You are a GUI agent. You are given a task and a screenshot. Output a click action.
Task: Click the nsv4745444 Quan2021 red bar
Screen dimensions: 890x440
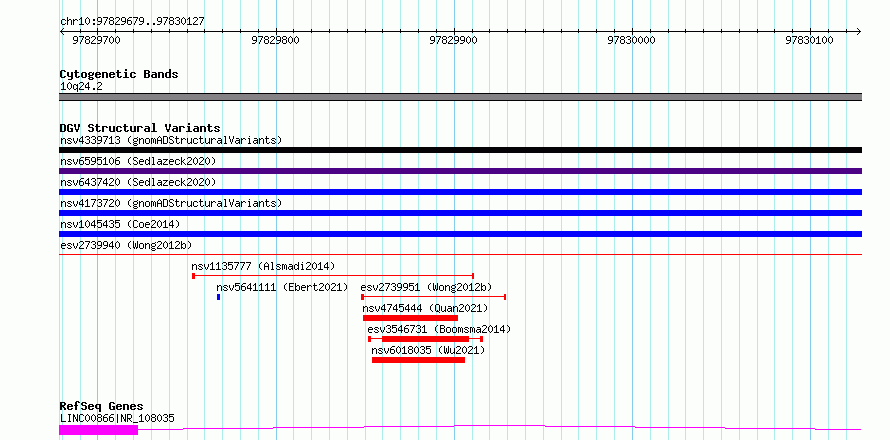click(x=410, y=318)
